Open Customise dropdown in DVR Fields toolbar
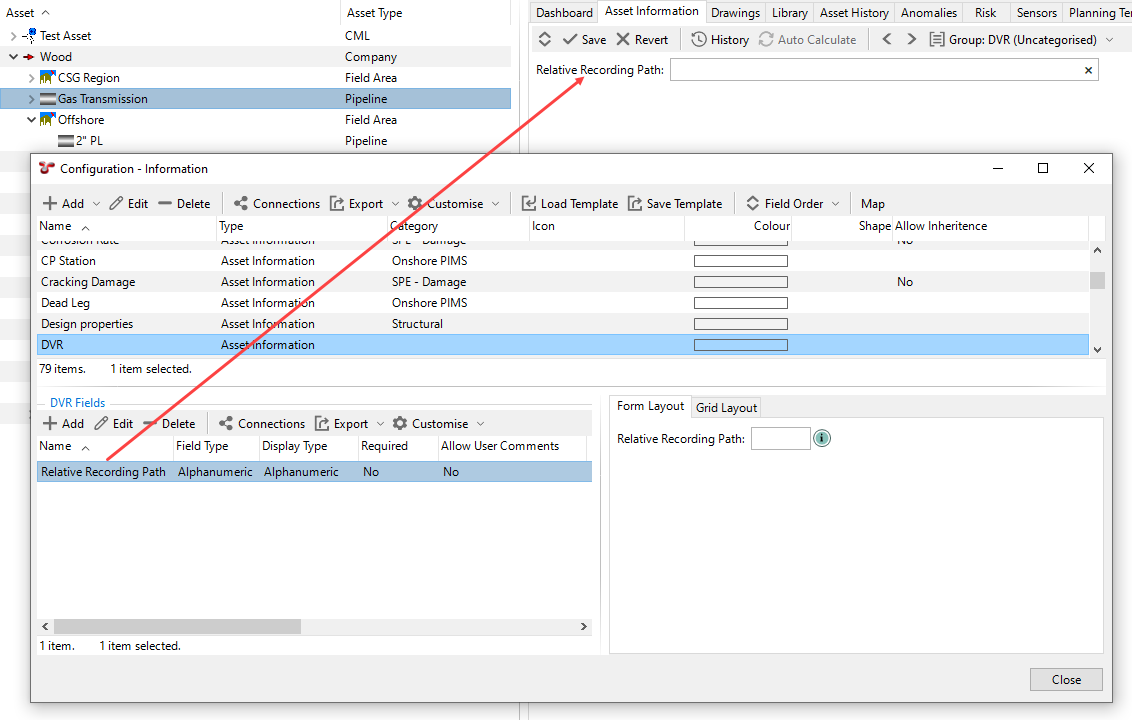1132x720 pixels. click(x=481, y=424)
